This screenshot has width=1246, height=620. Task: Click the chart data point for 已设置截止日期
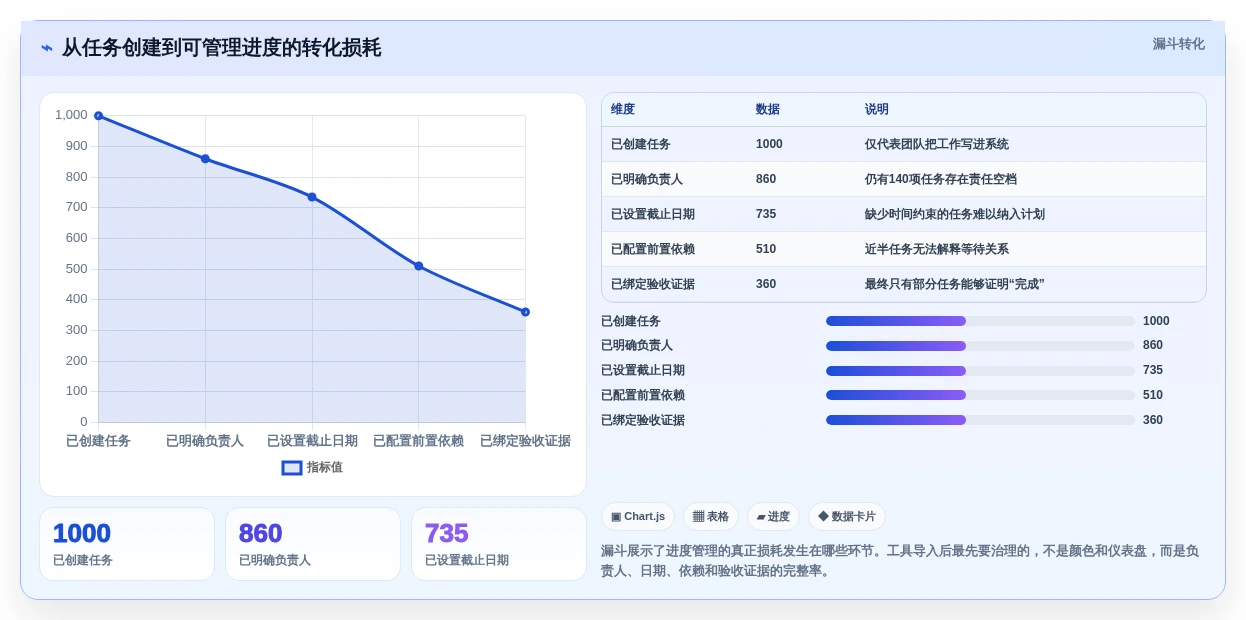point(312,197)
